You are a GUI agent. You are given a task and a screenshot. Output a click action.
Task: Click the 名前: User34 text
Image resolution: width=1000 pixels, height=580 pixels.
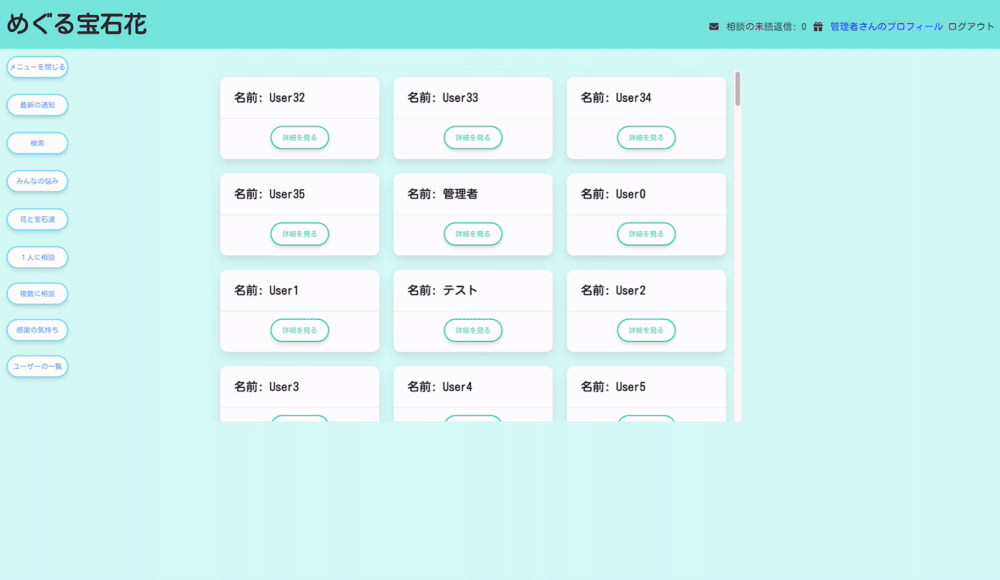616,98
